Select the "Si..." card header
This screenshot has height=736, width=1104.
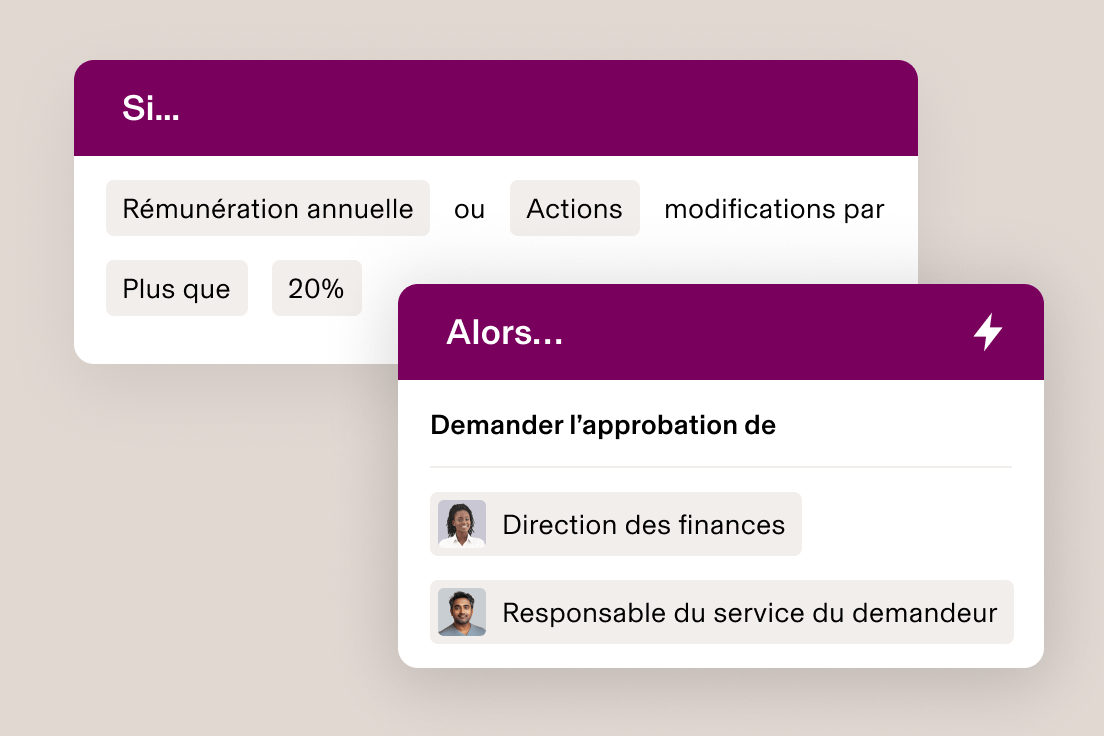point(496,107)
